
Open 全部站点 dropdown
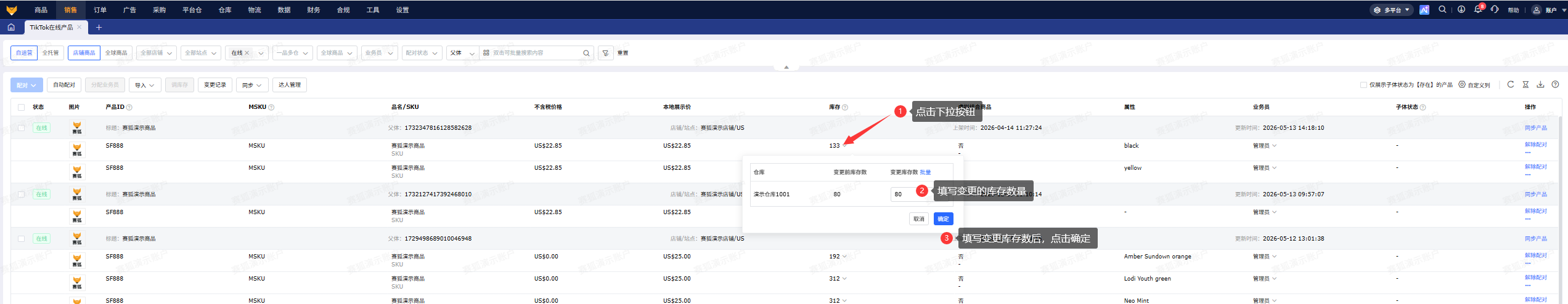click(x=201, y=53)
